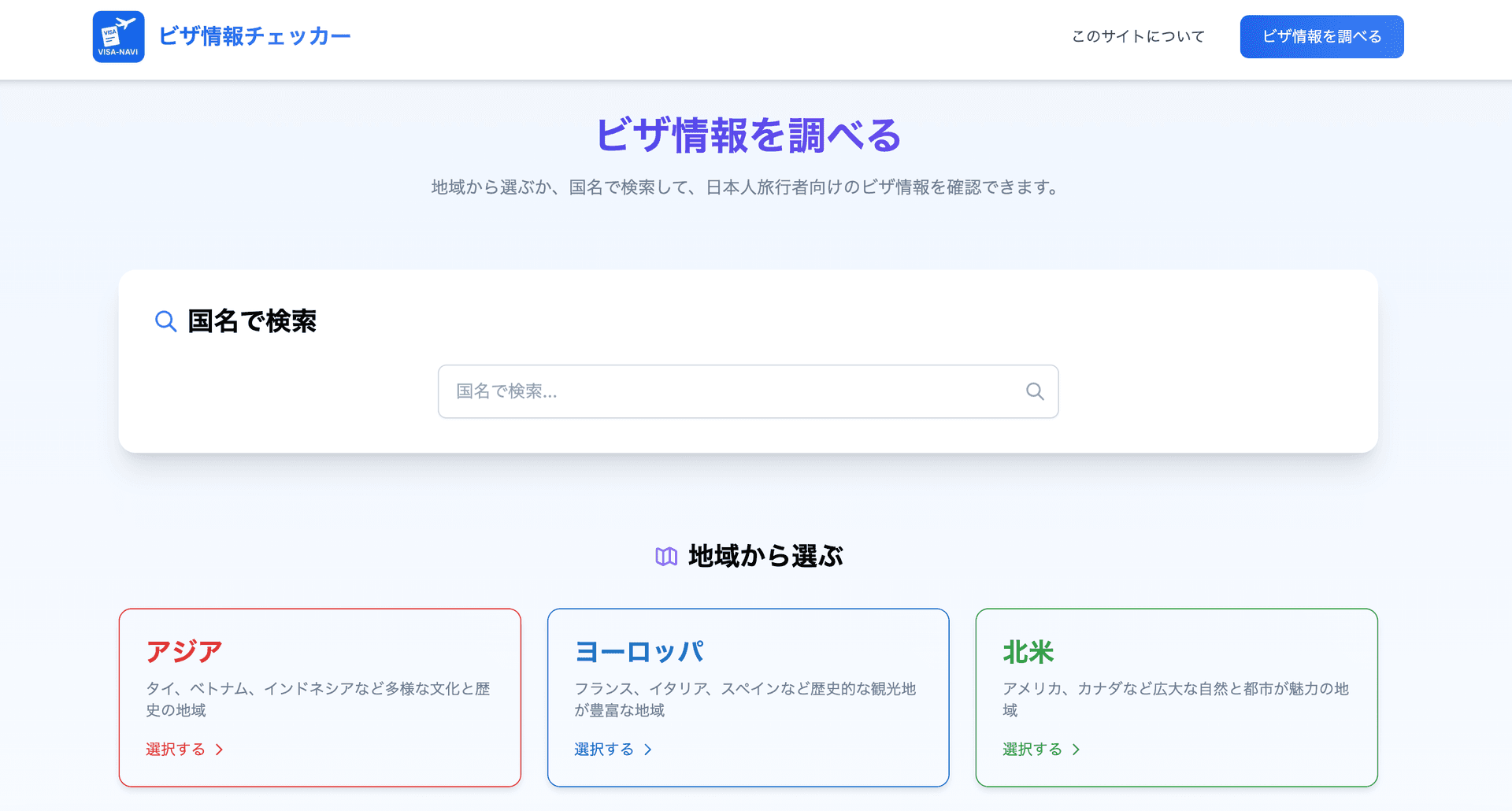
Task: Expand the 北米 region card
Action: (1176, 698)
